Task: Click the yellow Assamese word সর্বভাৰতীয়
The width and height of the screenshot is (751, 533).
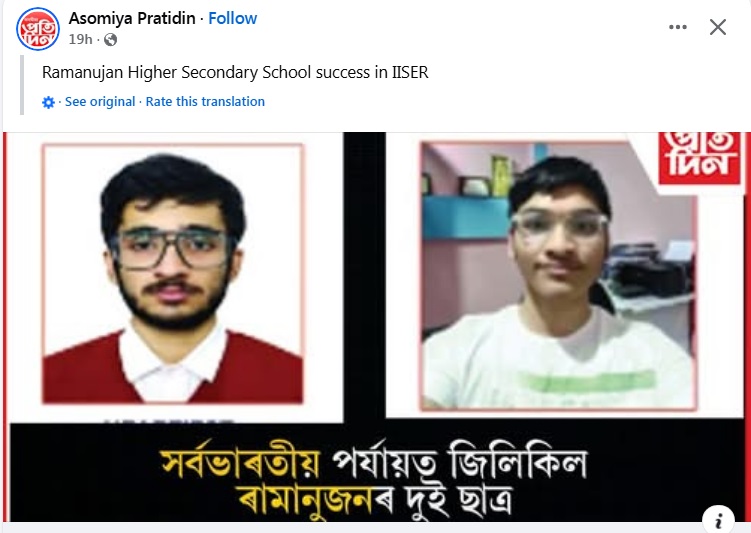Action: tap(240, 463)
